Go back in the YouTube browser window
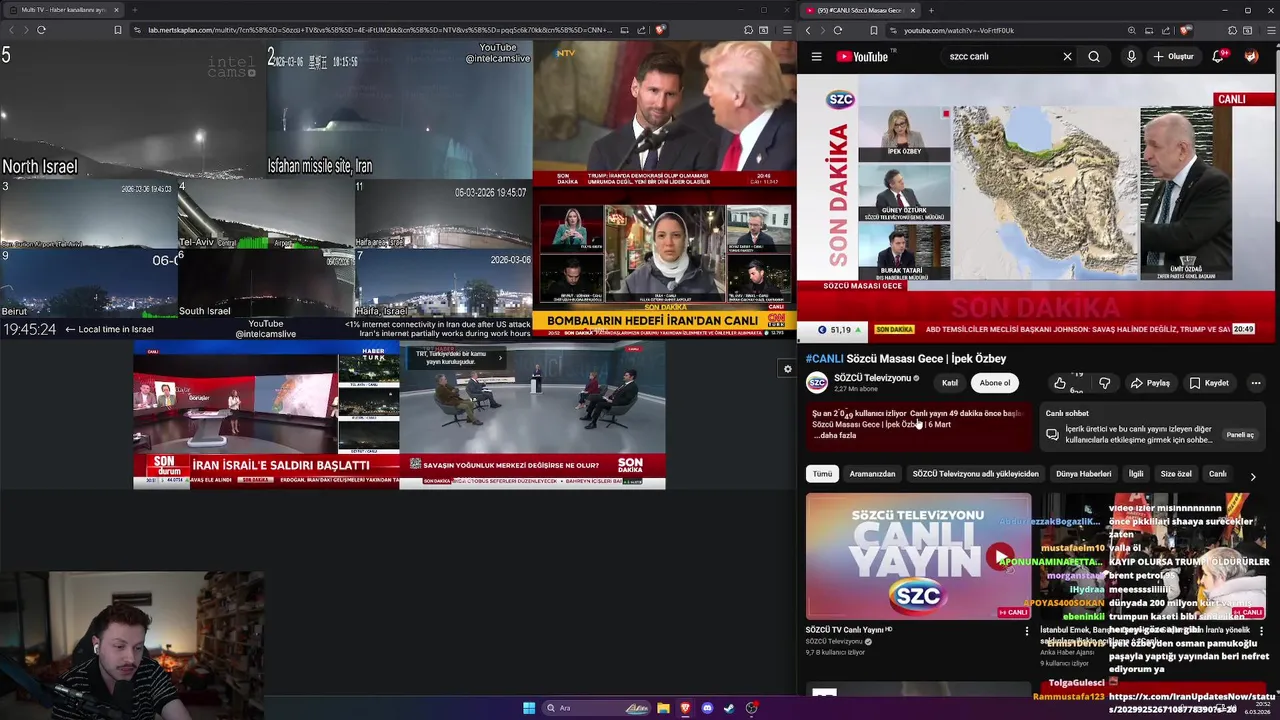 (x=808, y=30)
